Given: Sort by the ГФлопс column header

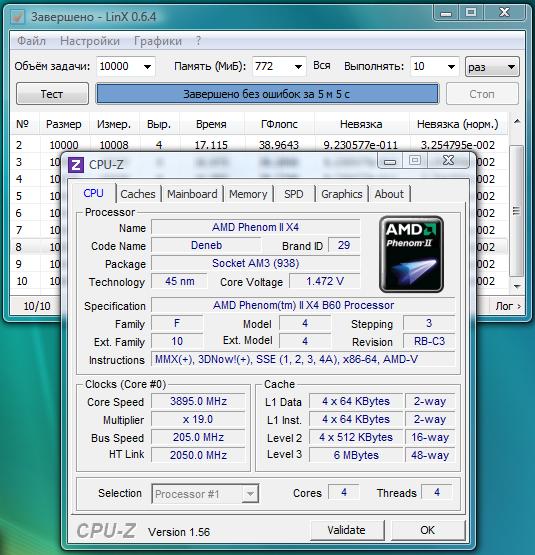Looking at the screenshot, I should click(x=279, y=124).
